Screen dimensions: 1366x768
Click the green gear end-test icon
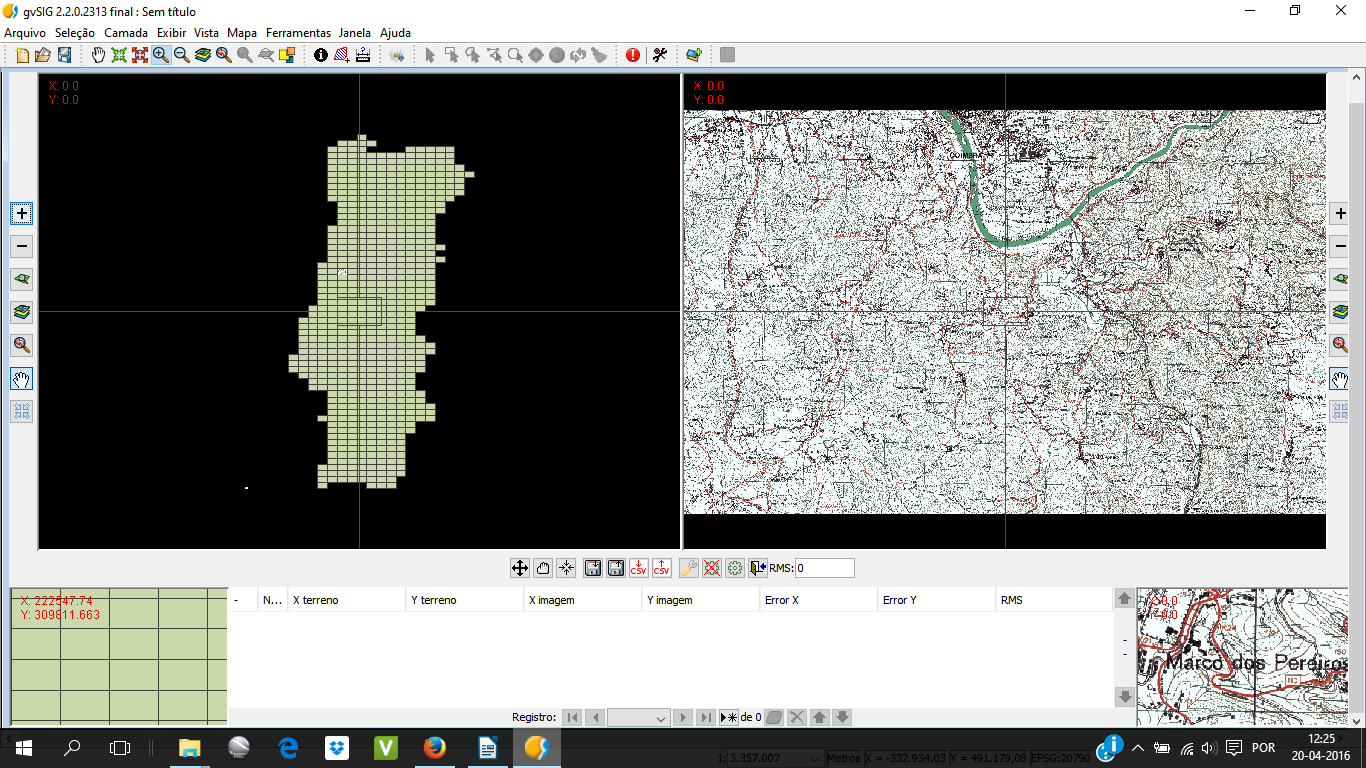tap(735, 568)
